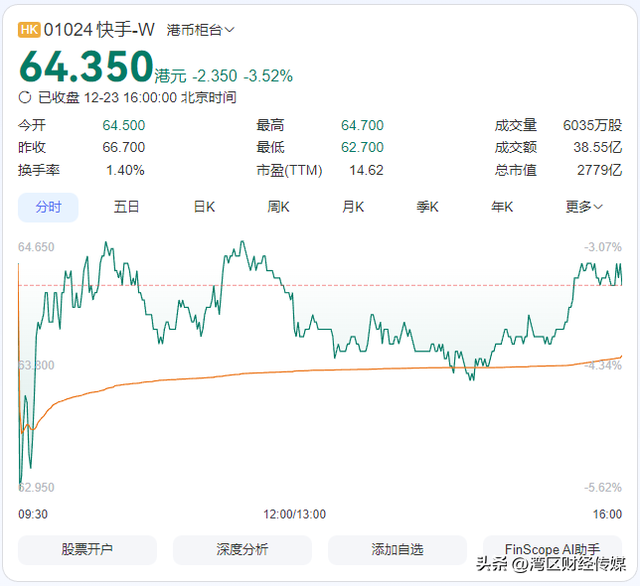The height and width of the screenshot is (586, 640).
Task: Click the 16:00 time axis label
Action: pos(607,514)
